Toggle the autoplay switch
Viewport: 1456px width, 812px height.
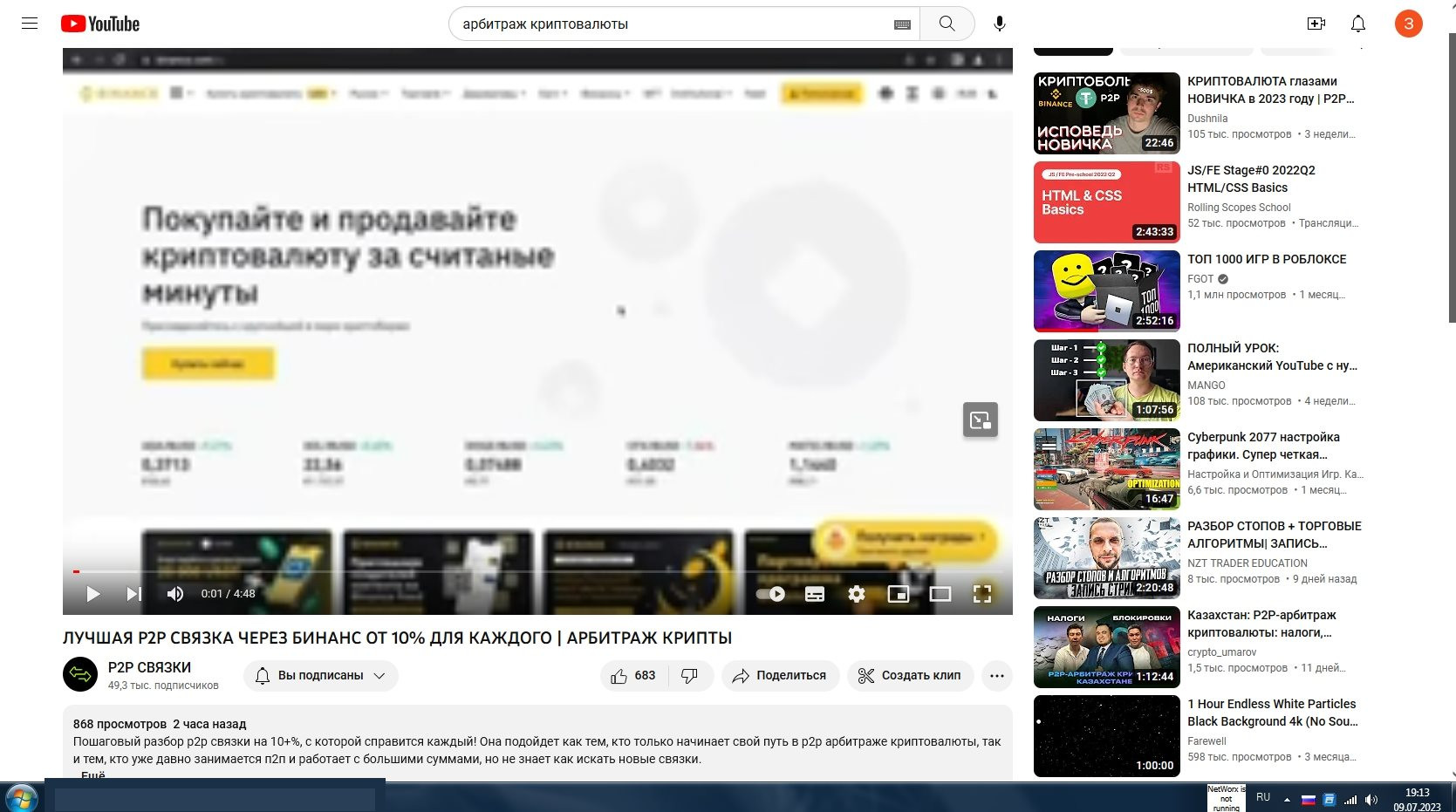click(x=771, y=594)
